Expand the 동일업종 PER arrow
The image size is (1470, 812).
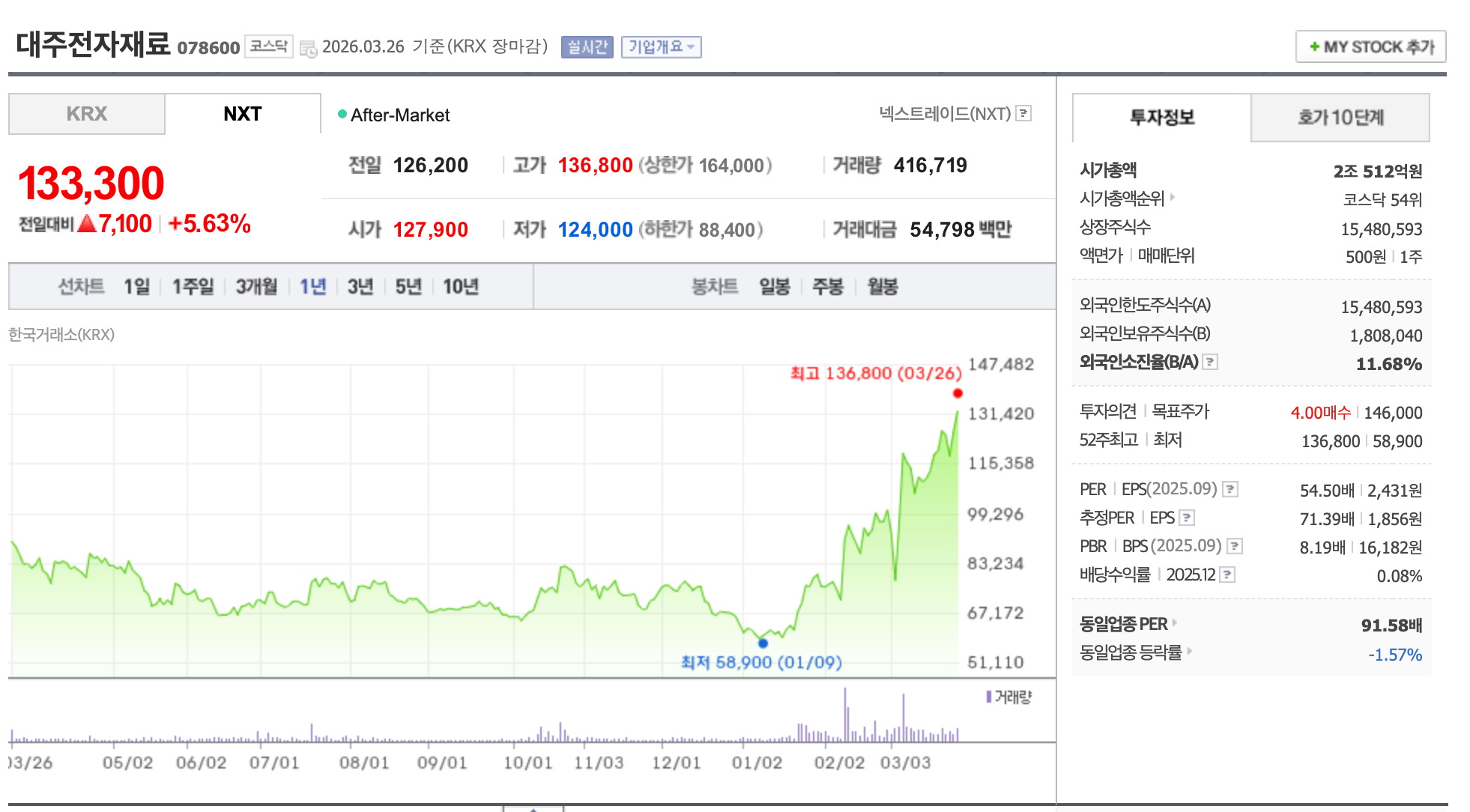point(1175,622)
